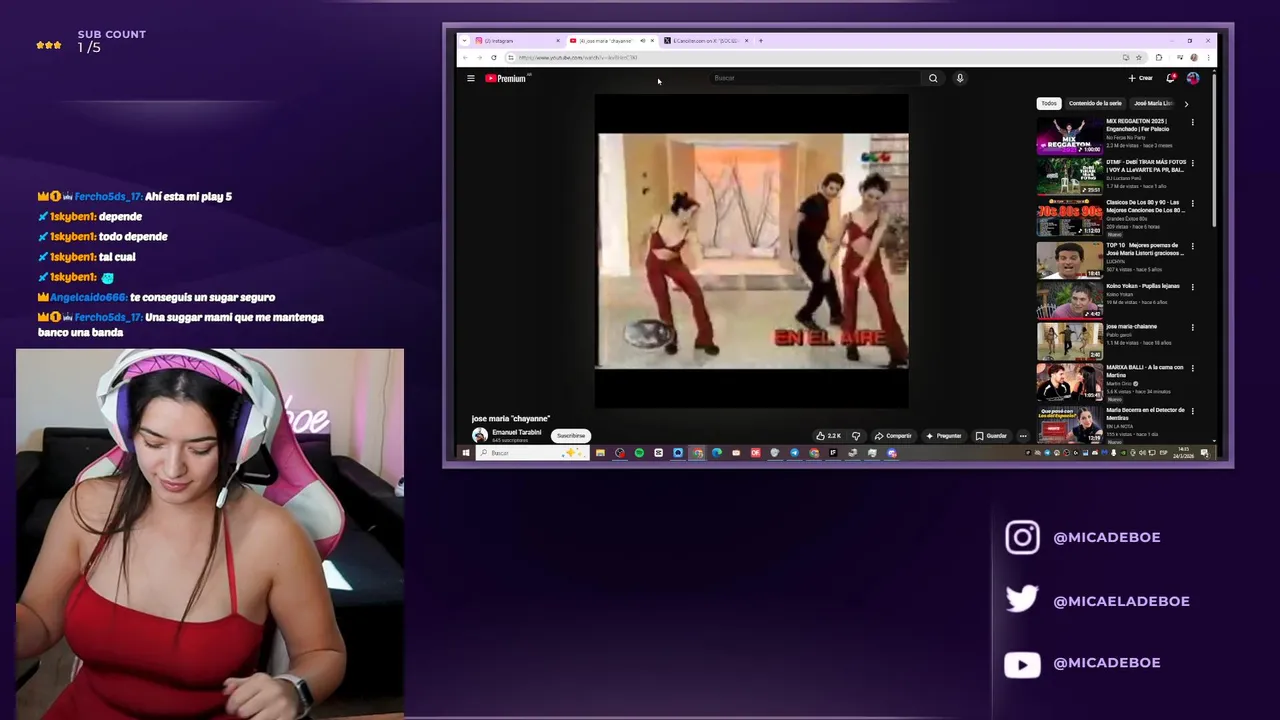Go to YouTube Premium home logo
The image size is (1280, 720).
click(x=506, y=78)
